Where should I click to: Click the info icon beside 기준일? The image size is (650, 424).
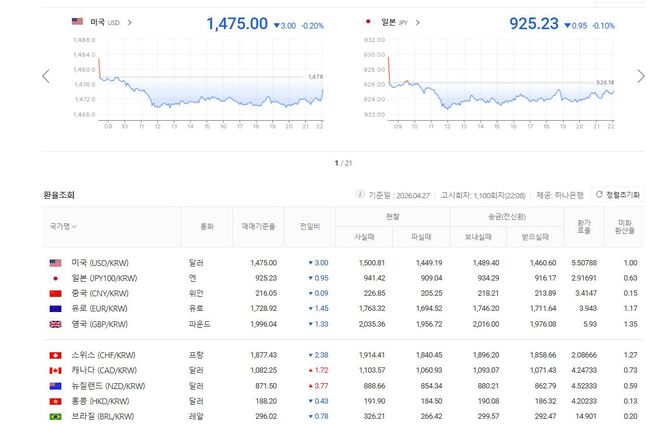[360, 195]
